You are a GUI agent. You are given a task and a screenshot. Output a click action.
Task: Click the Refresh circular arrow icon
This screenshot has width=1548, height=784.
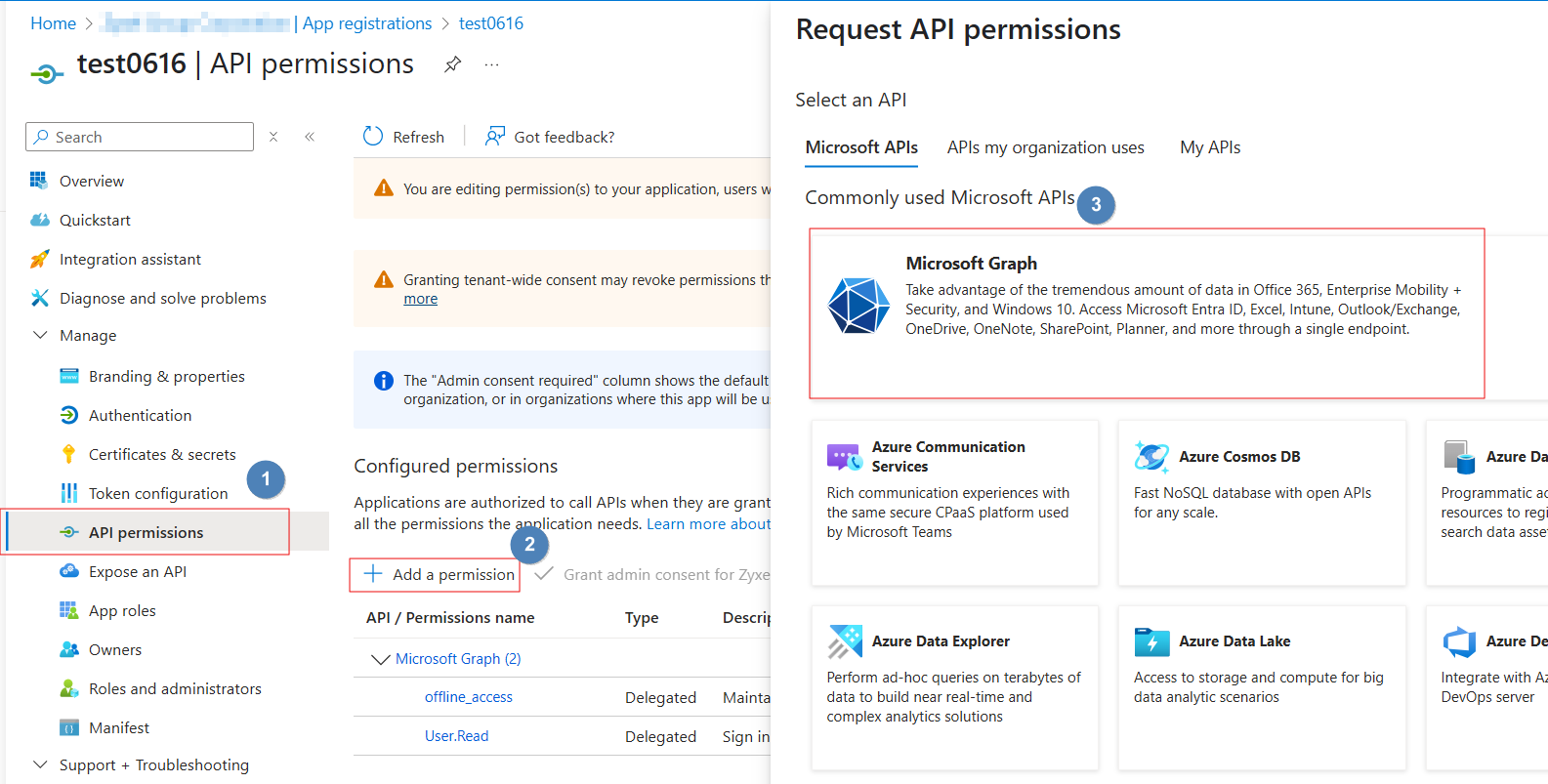click(x=373, y=136)
